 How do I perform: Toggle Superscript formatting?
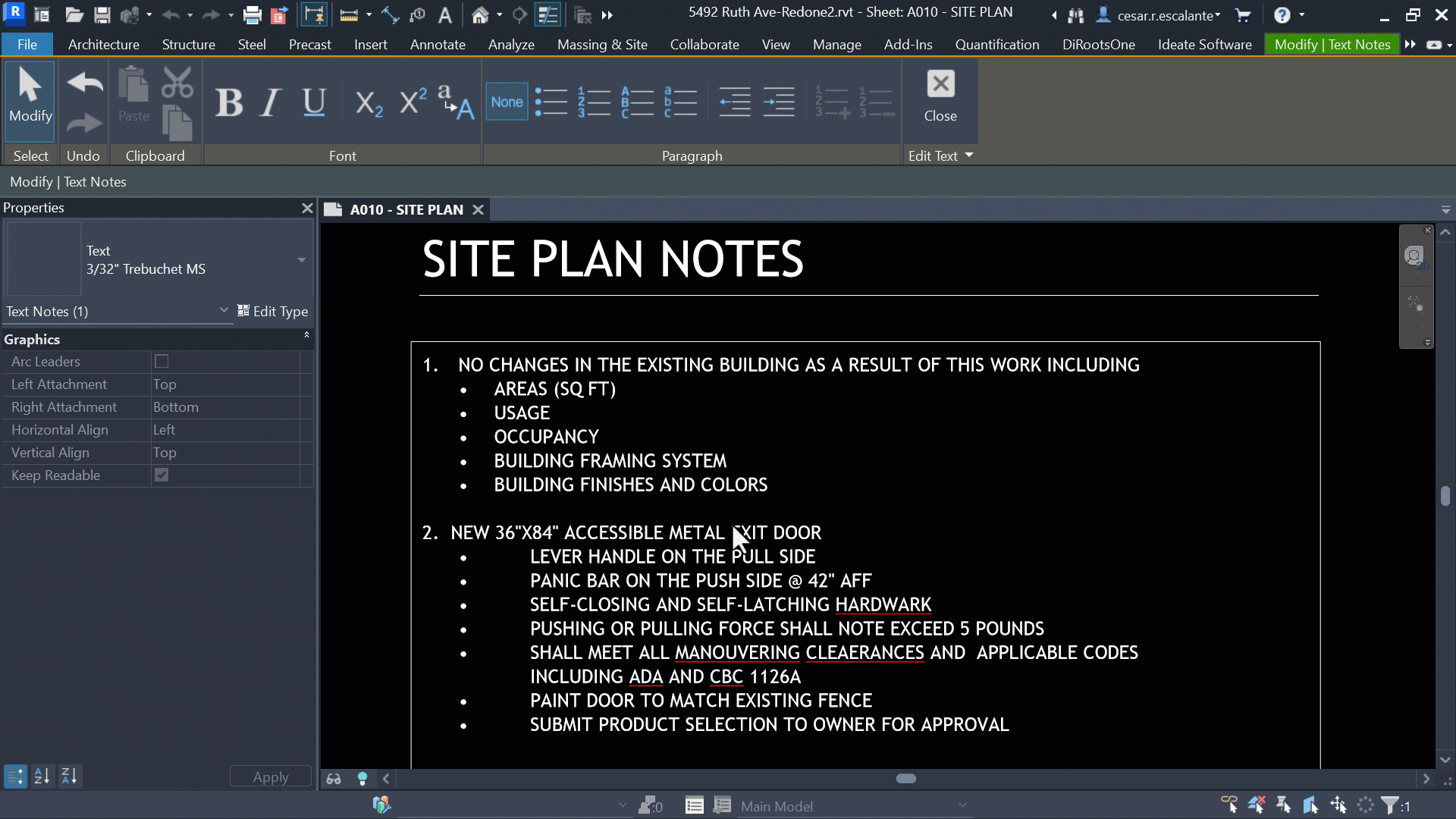413,101
